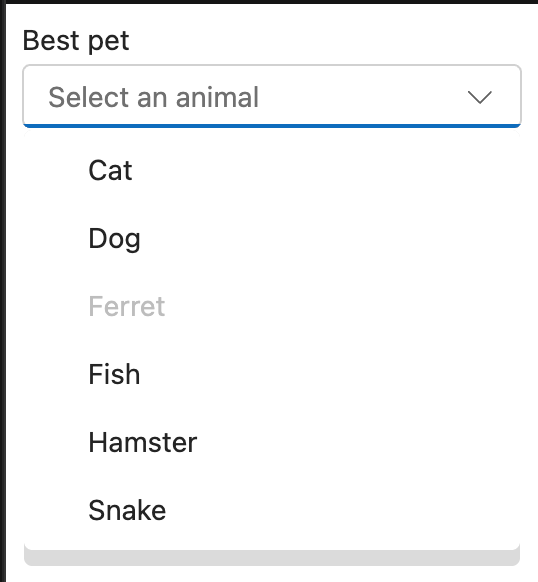Viewport: 538px width, 582px height.
Task: Click the Best pet combo box
Action: click(272, 96)
